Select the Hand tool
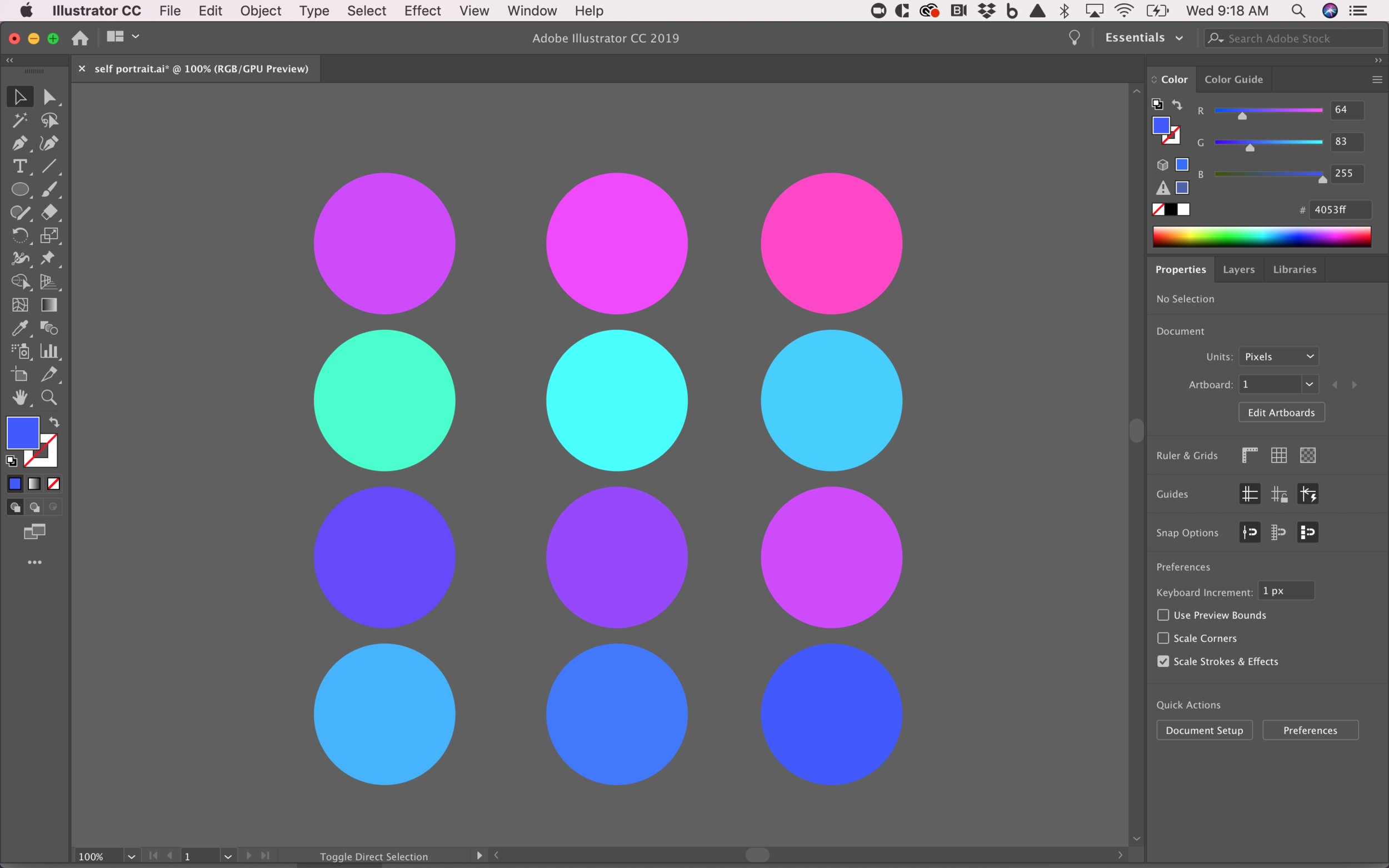 click(19, 397)
